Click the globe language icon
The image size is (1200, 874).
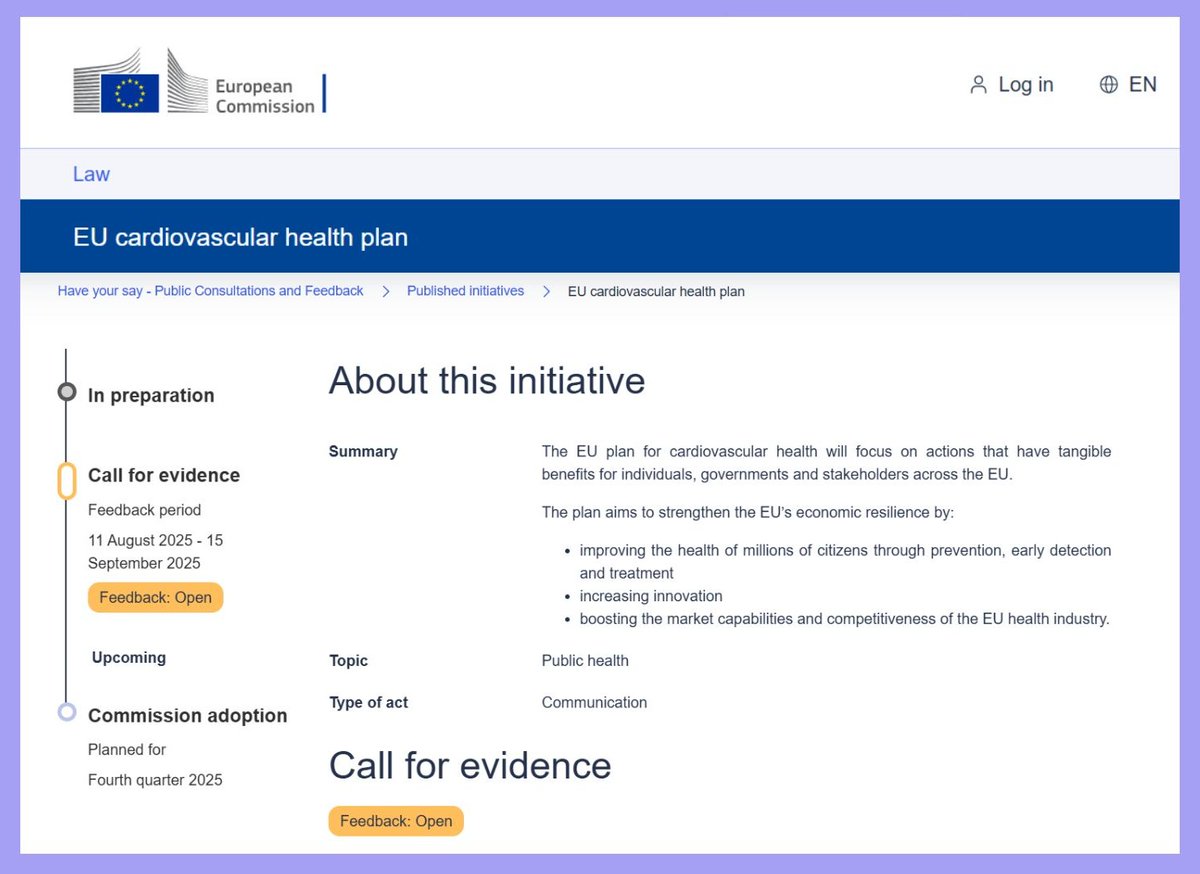coord(1108,85)
